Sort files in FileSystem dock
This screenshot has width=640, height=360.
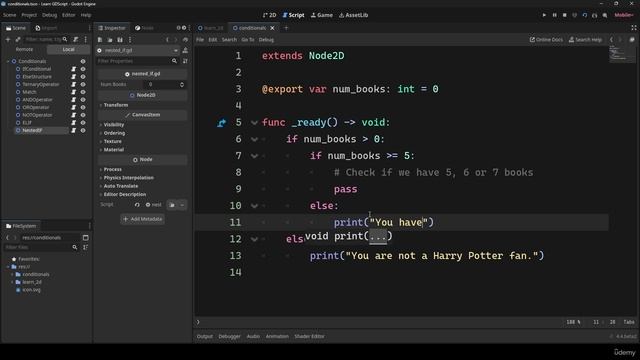pos(85,247)
